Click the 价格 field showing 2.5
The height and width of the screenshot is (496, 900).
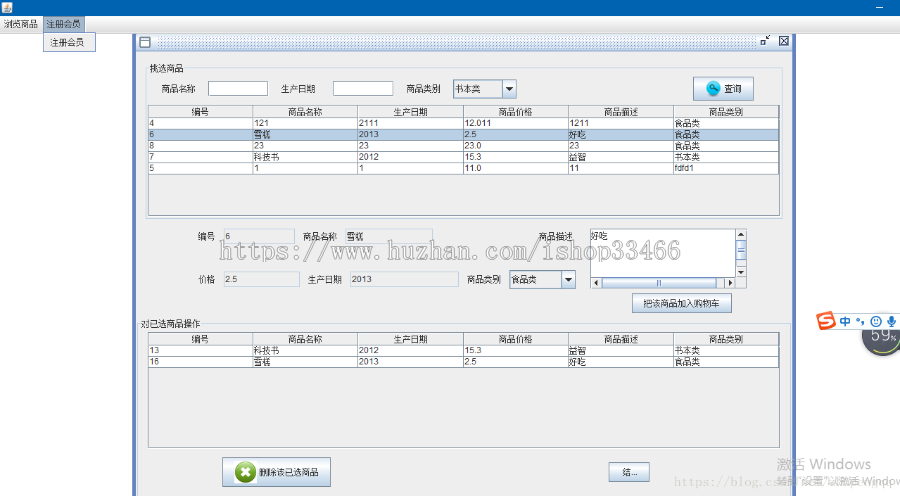(261, 279)
